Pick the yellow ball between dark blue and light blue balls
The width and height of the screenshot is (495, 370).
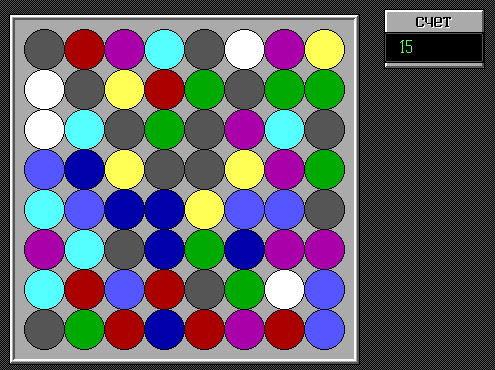pyautogui.click(x=204, y=209)
